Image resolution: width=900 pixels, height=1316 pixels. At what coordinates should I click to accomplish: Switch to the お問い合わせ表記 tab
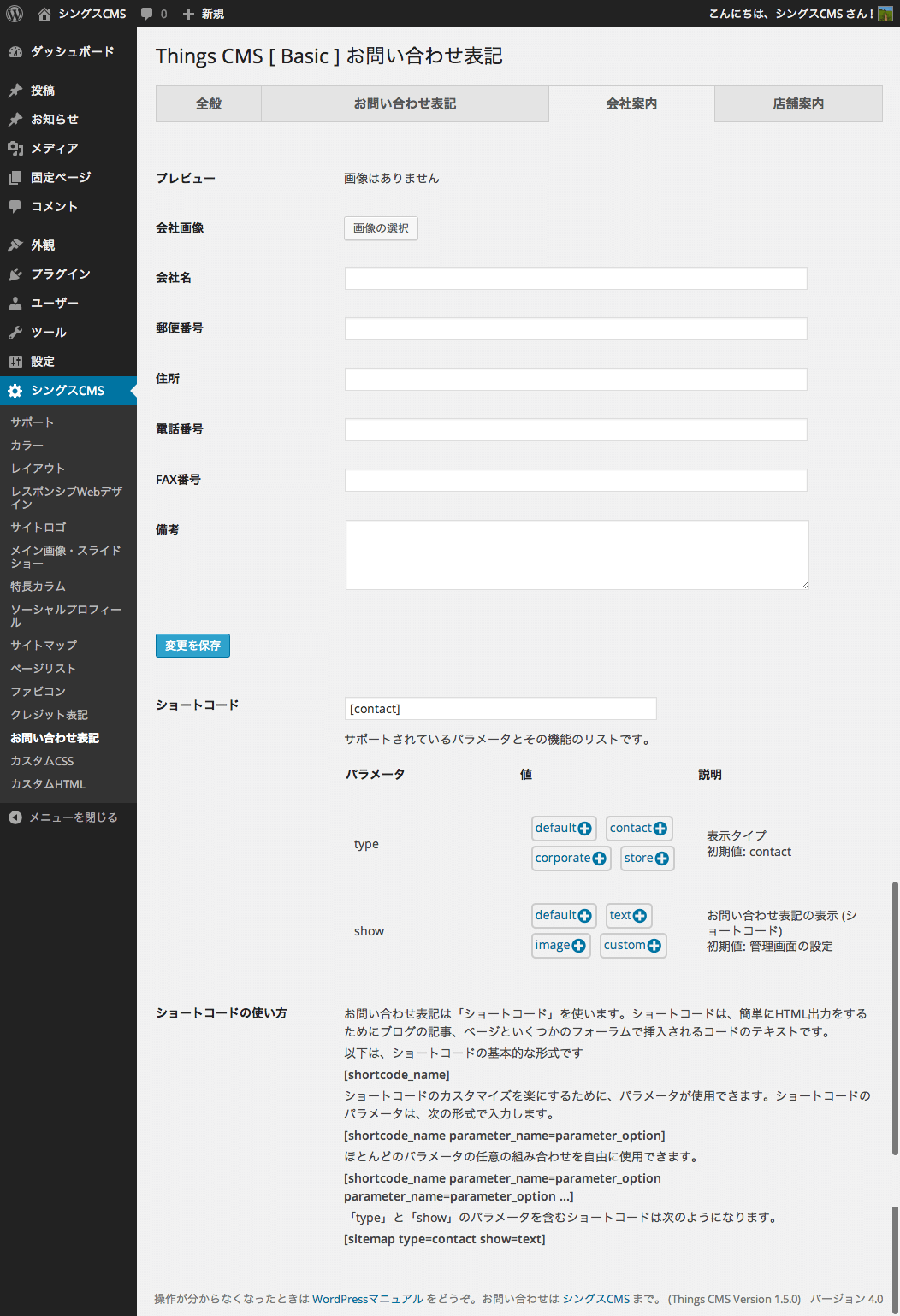click(405, 103)
